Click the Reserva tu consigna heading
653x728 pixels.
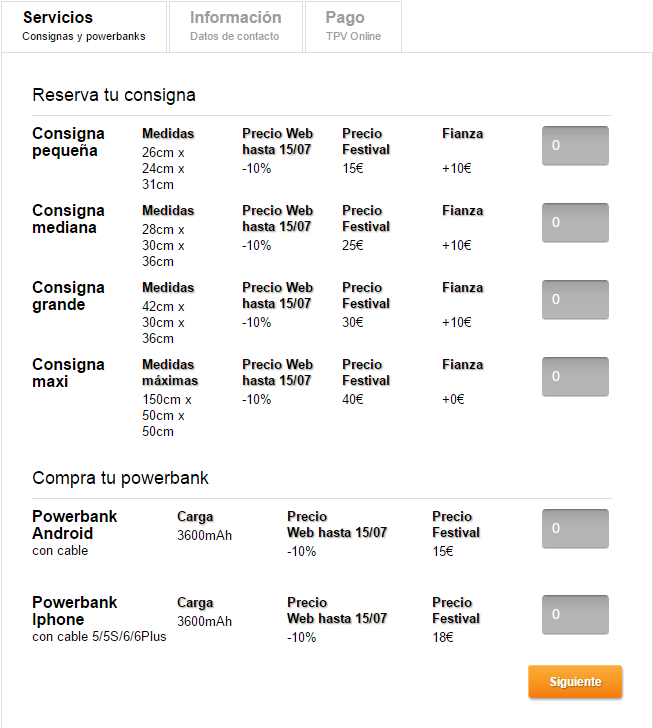point(114,95)
